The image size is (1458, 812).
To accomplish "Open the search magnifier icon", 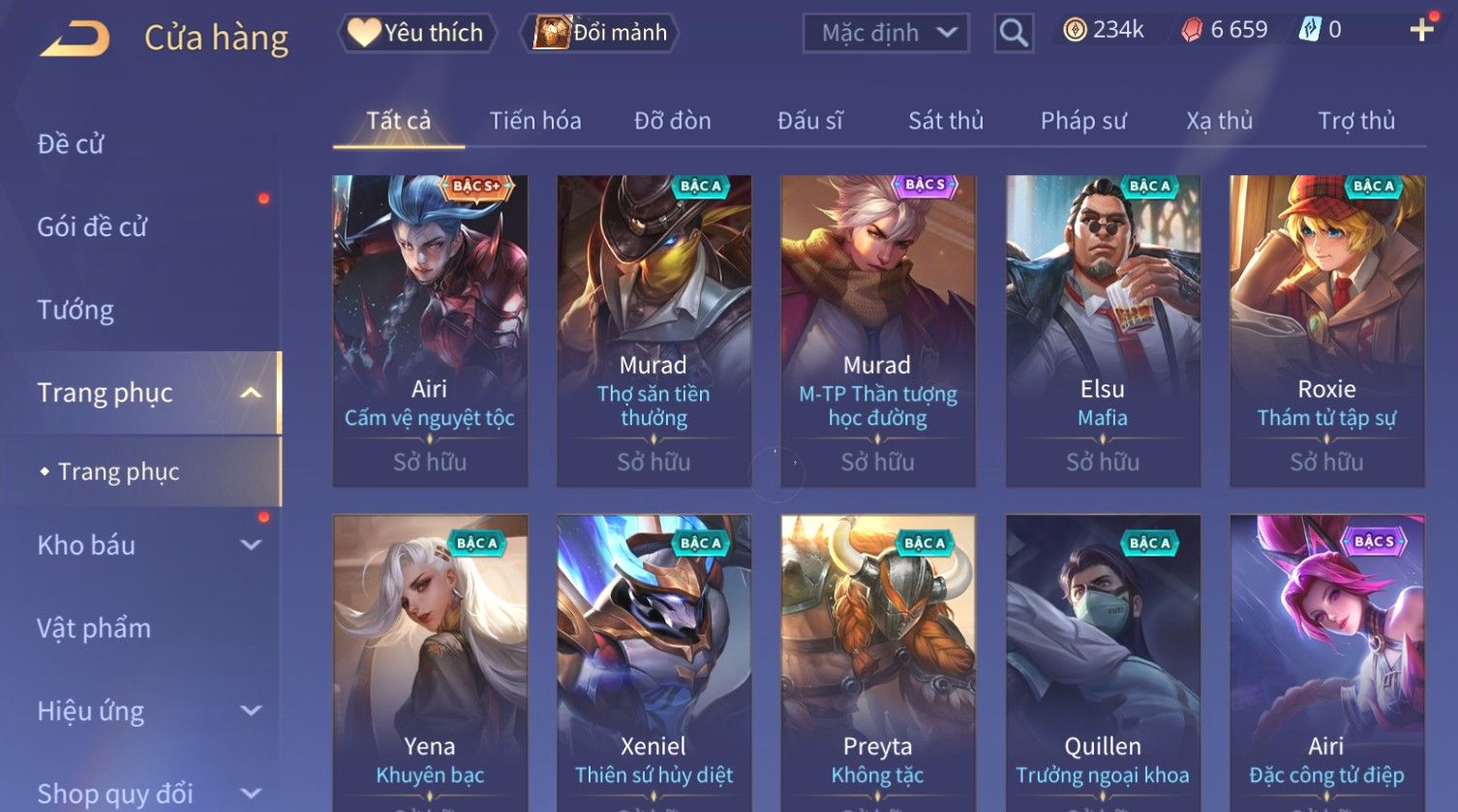I will pos(1014,33).
